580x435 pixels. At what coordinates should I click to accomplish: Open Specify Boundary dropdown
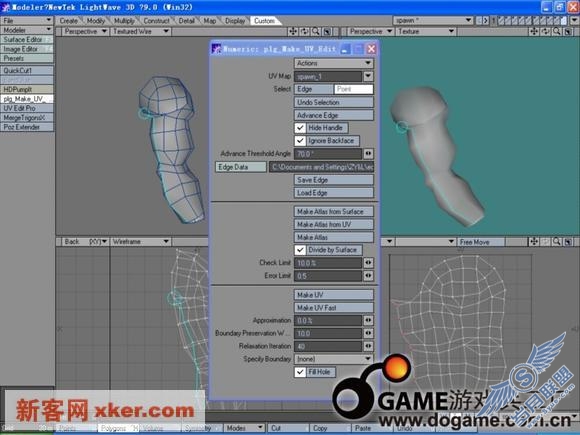pos(334,359)
